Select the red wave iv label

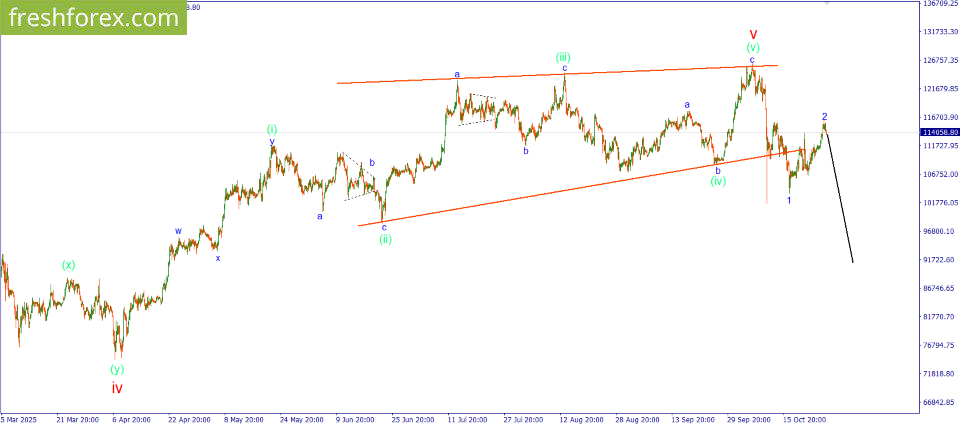tap(117, 387)
